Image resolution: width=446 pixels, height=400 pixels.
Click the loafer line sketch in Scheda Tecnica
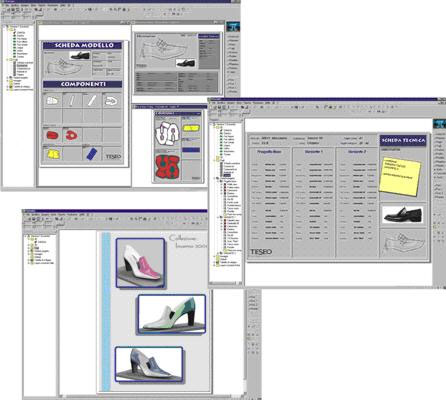coord(404,243)
